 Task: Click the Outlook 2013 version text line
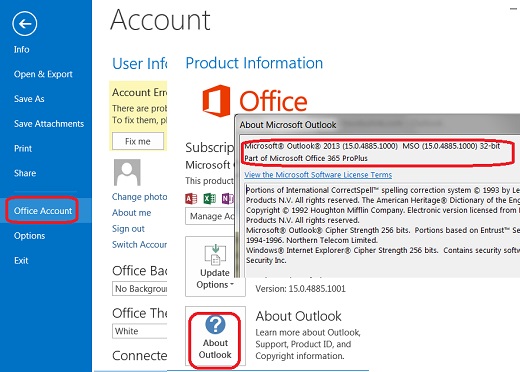coord(372,146)
